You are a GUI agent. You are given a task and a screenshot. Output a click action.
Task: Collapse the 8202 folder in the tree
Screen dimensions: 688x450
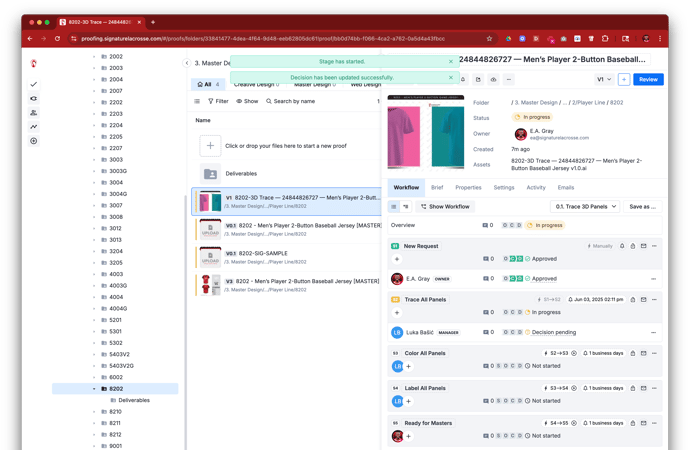(95, 389)
